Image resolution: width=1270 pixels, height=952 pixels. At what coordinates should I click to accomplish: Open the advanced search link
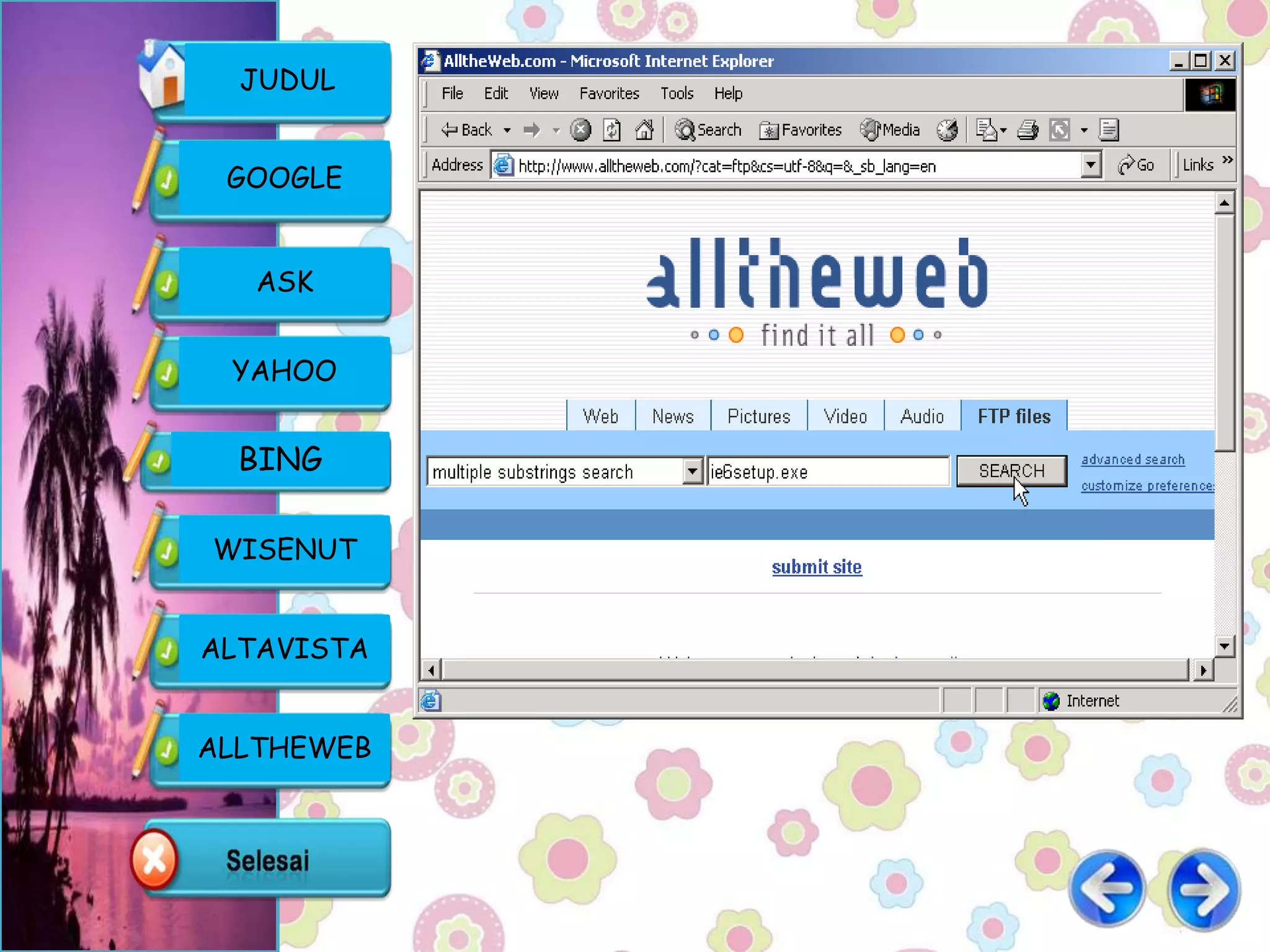[1132, 459]
